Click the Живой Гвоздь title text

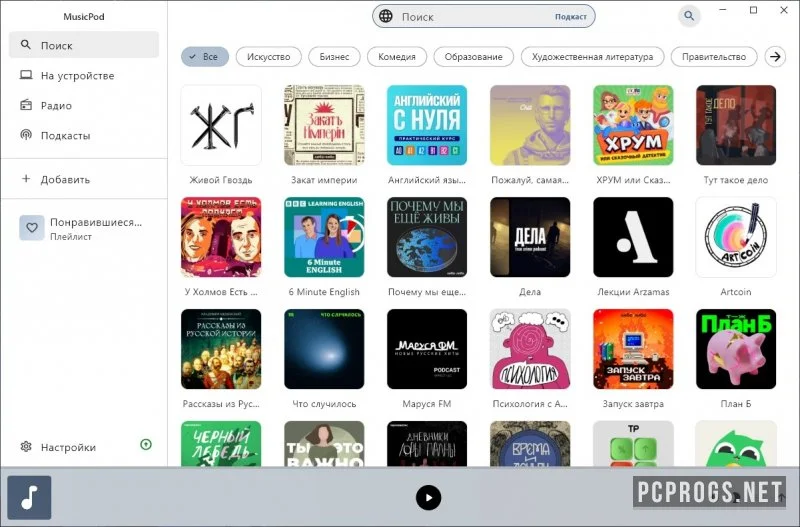tap(221, 180)
